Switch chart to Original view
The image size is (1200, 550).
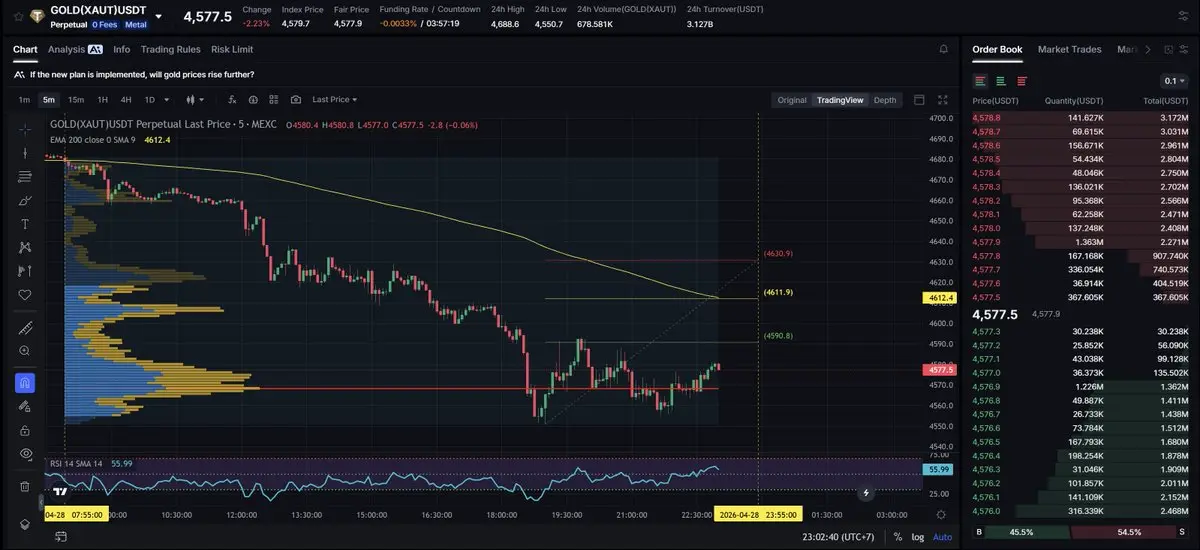click(792, 100)
